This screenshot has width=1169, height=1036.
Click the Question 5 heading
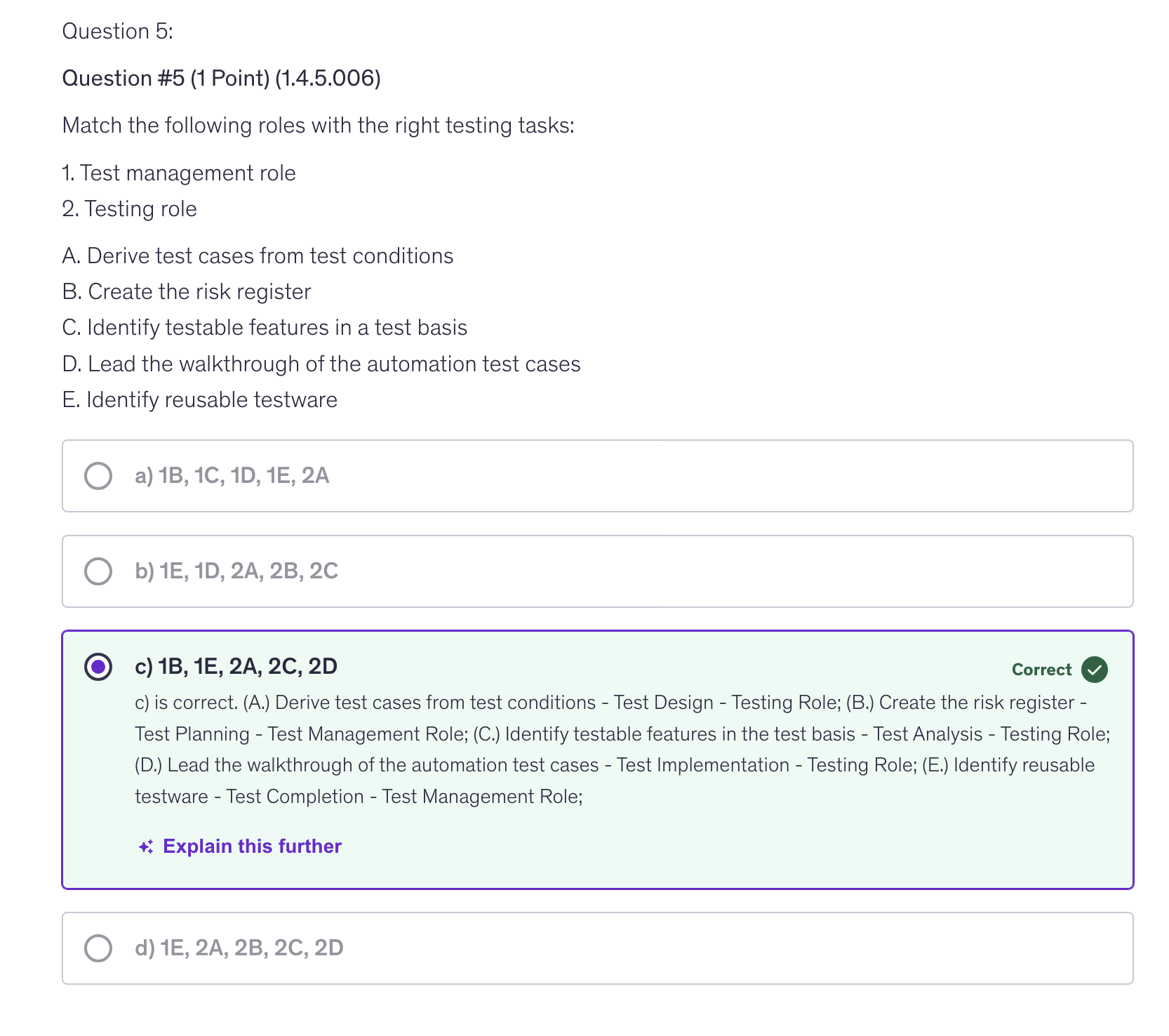[117, 32]
